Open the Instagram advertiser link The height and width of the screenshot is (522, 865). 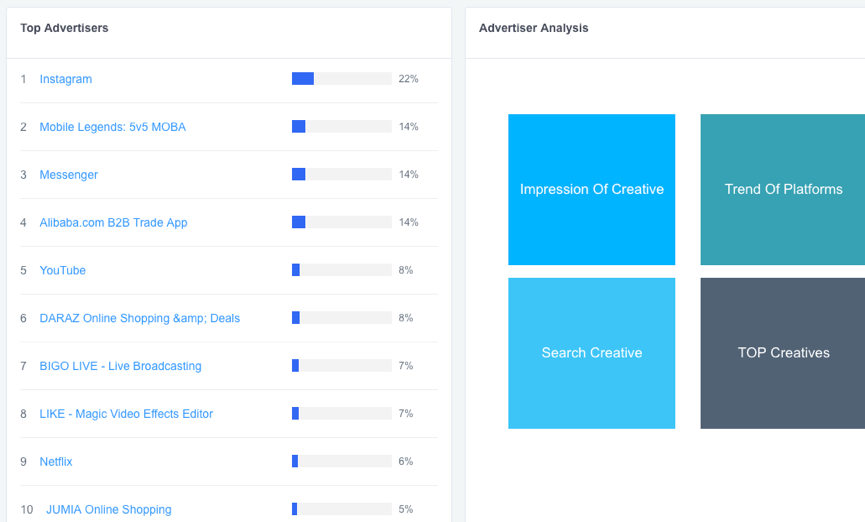[65, 79]
